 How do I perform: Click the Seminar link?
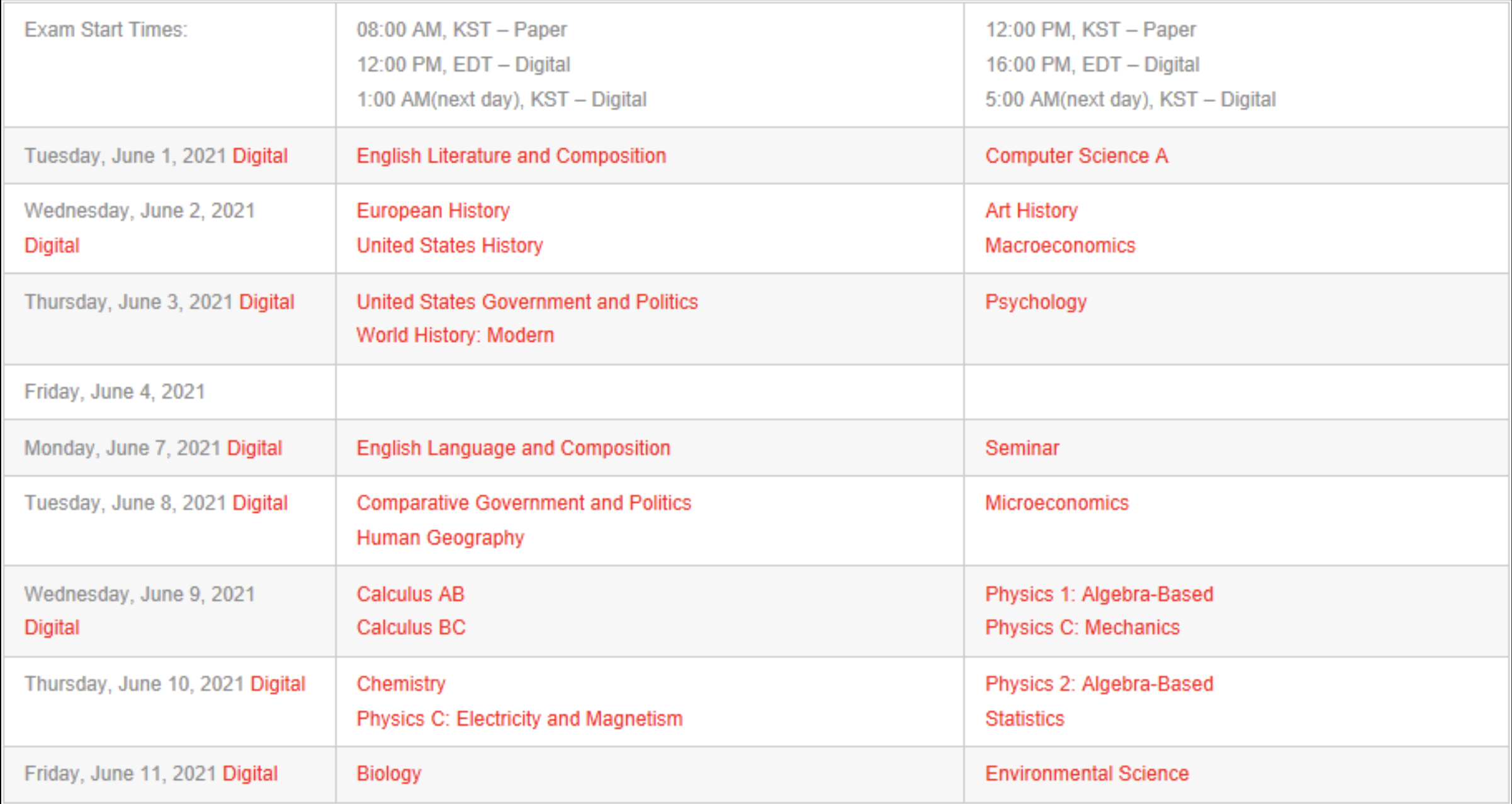(1022, 447)
